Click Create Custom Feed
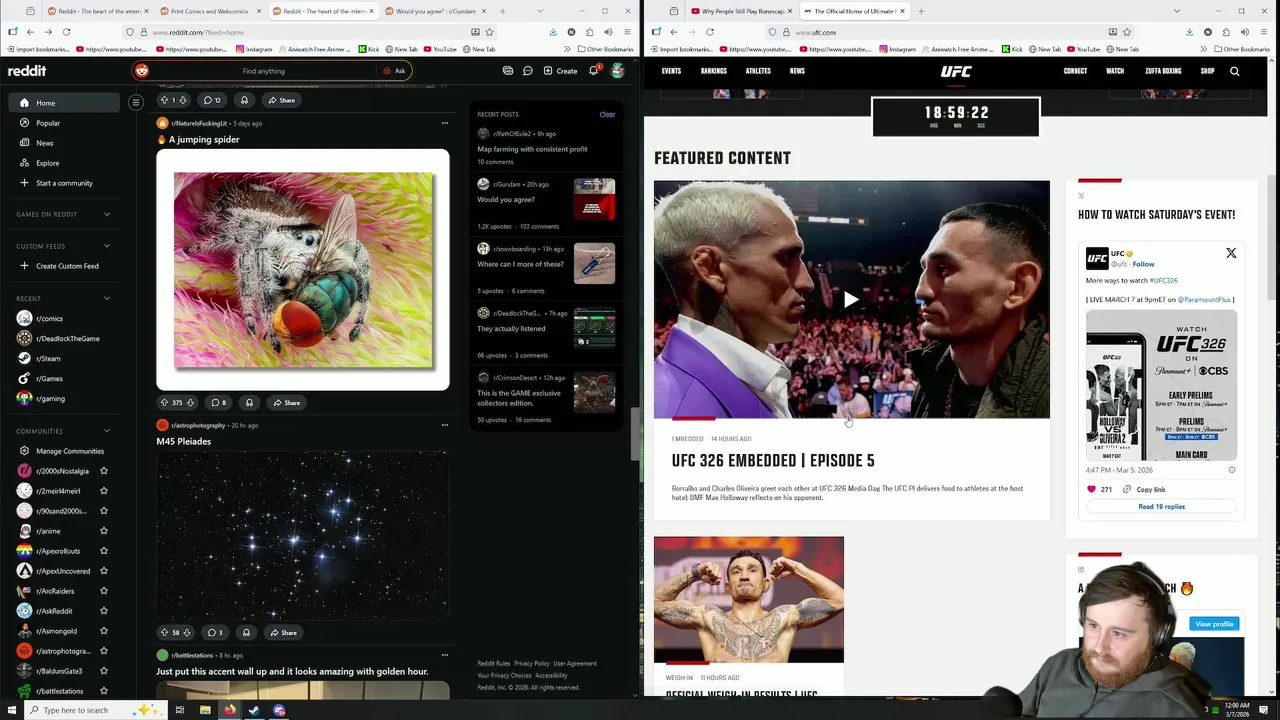1280x720 pixels. point(64,266)
